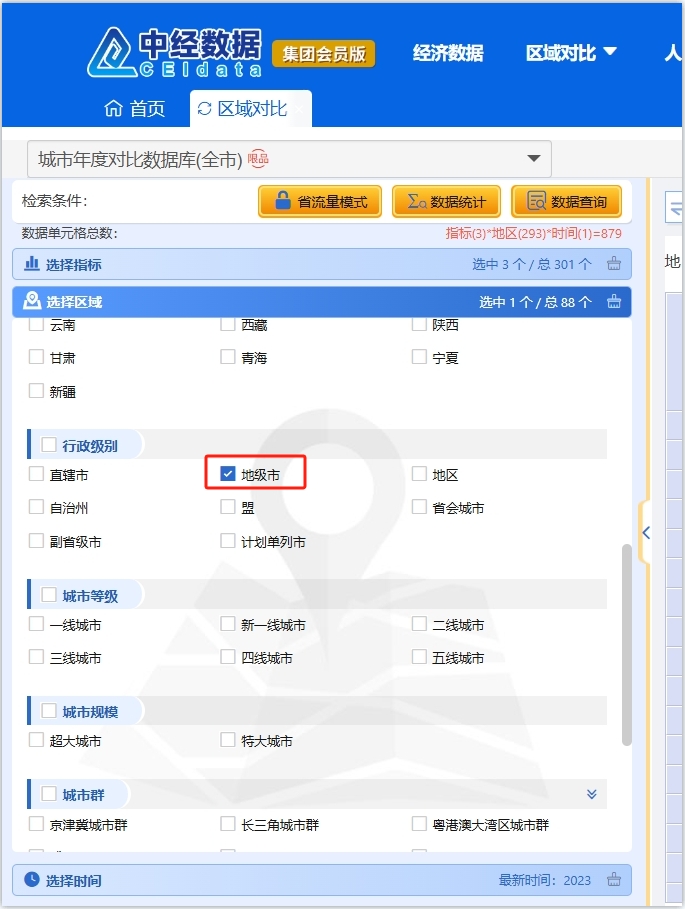
Task: Click the region list vertical scrollbar
Action: coord(626,645)
